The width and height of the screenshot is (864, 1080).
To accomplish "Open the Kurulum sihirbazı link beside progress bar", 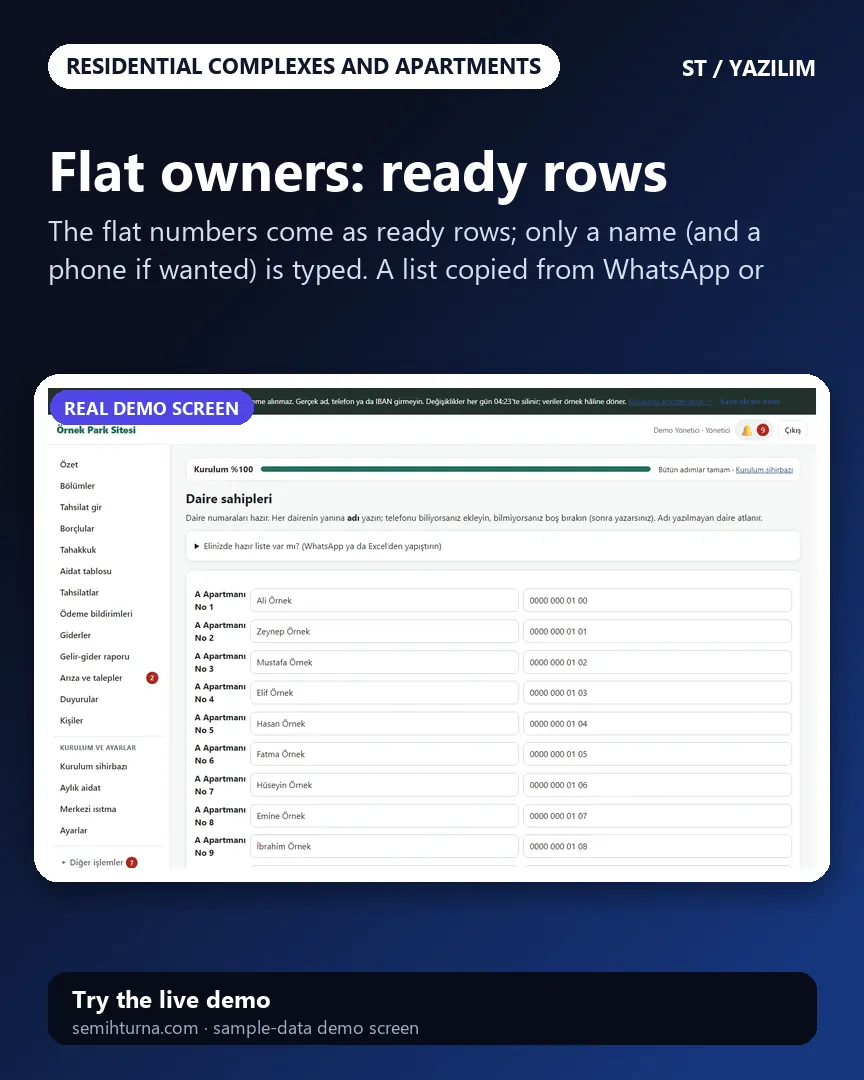I will (x=764, y=470).
